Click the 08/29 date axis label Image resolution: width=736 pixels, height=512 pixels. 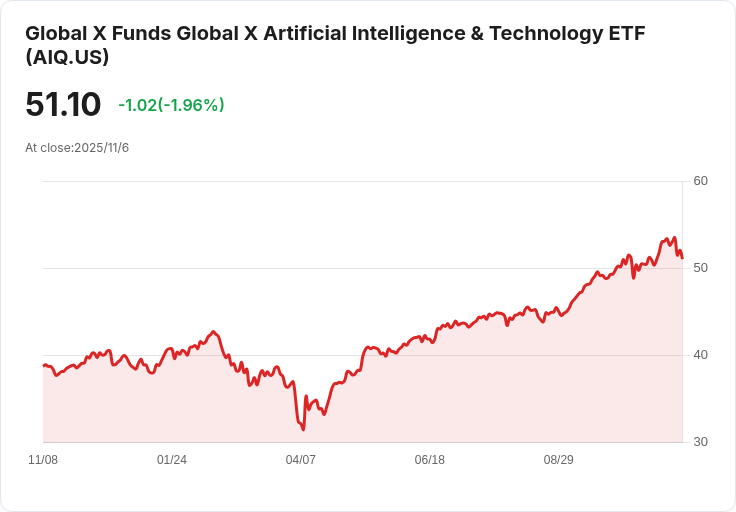(x=559, y=459)
